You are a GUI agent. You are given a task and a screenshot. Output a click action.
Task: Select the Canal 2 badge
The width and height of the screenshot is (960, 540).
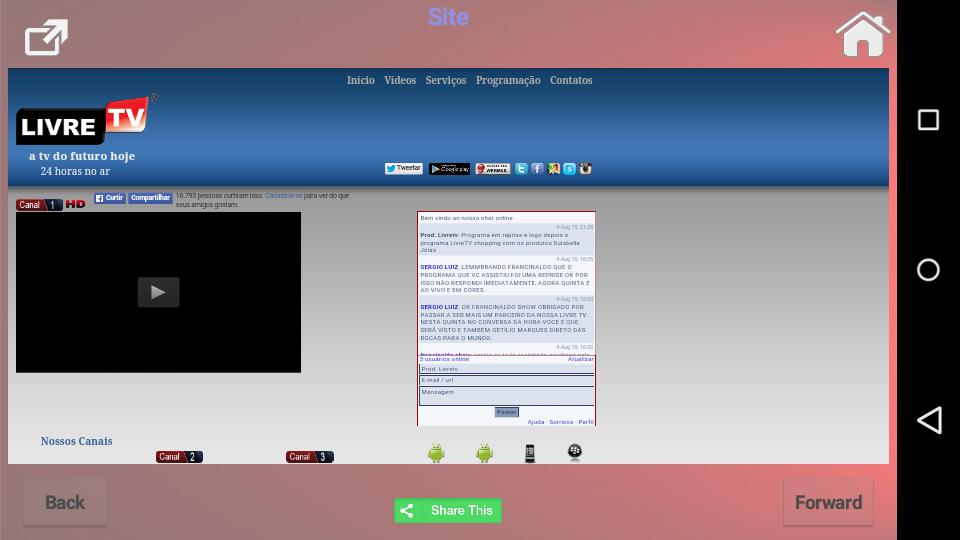tap(179, 457)
